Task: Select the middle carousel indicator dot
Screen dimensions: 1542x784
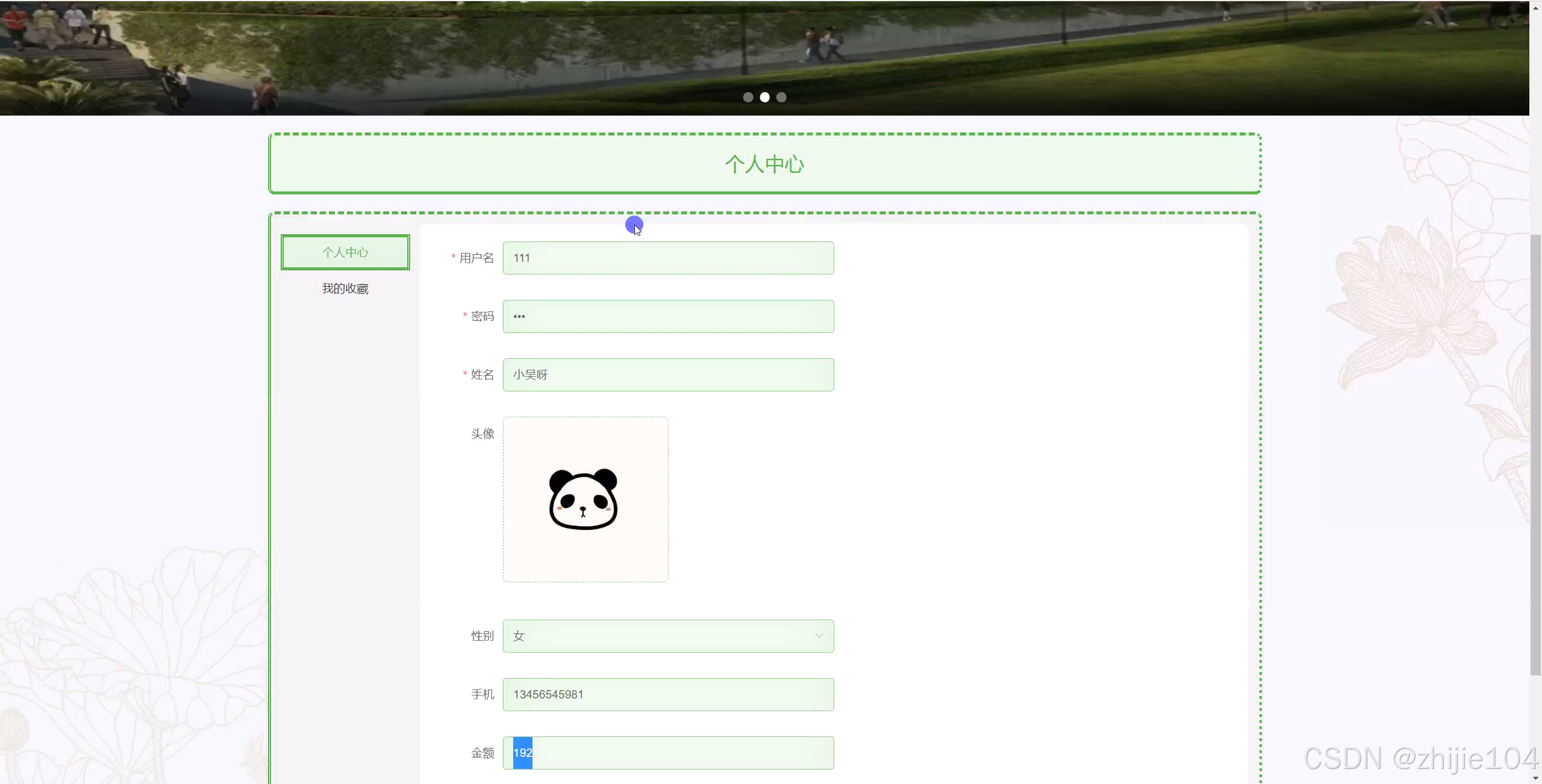Action: tap(764, 97)
